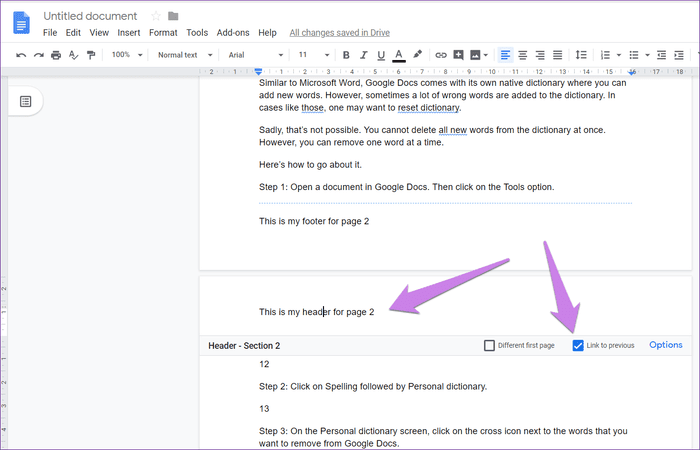The image size is (700, 450).
Task: Open the font size dropdown
Action: [314, 55]
